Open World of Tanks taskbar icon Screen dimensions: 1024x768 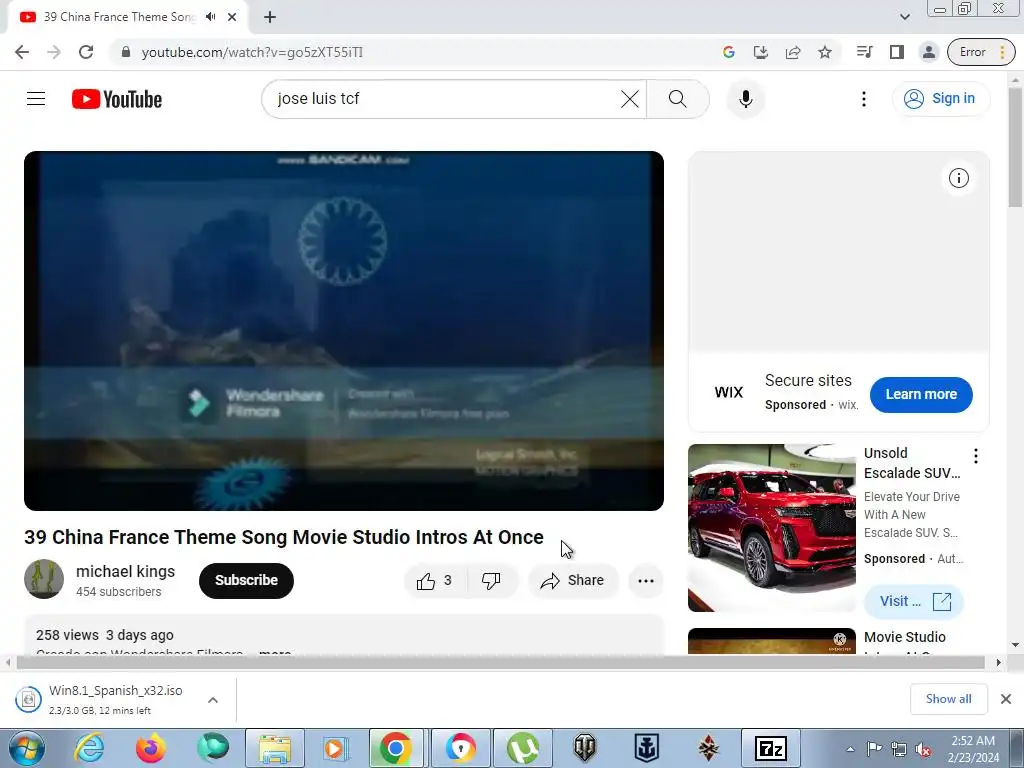584,748
